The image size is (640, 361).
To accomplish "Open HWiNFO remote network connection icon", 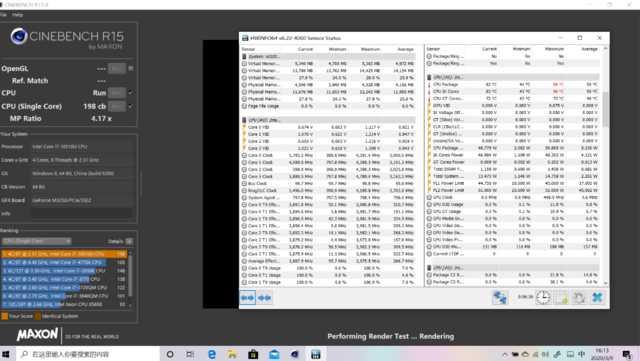I will click(x=500, y=298).
